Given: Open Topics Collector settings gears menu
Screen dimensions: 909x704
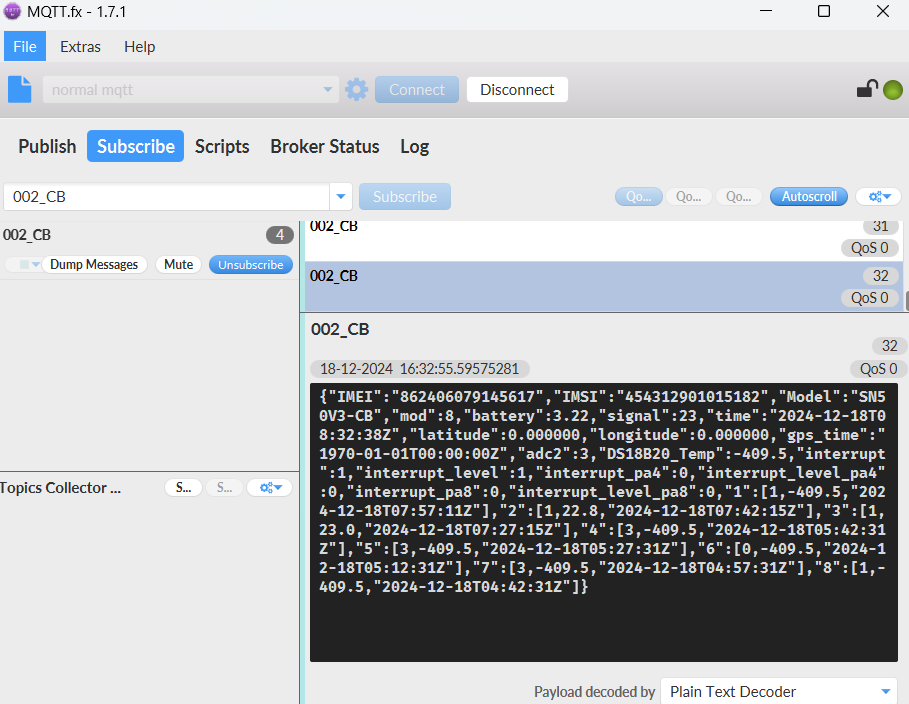Looking at the screenshot, I should [270, 488].
